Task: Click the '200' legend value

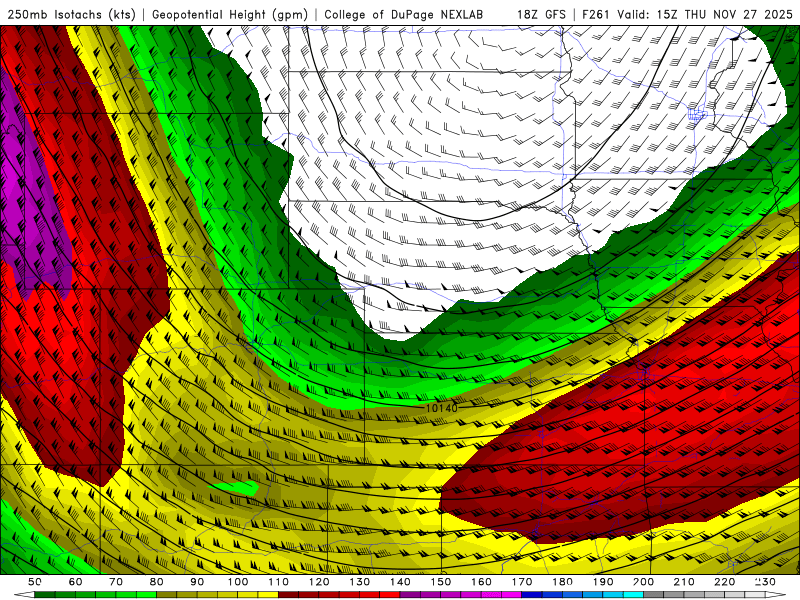Action: [644, 582]
